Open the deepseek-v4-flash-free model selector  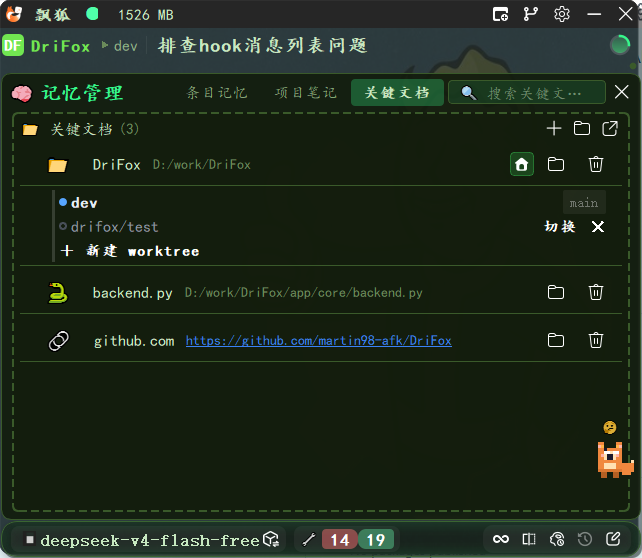pos(150,540)
